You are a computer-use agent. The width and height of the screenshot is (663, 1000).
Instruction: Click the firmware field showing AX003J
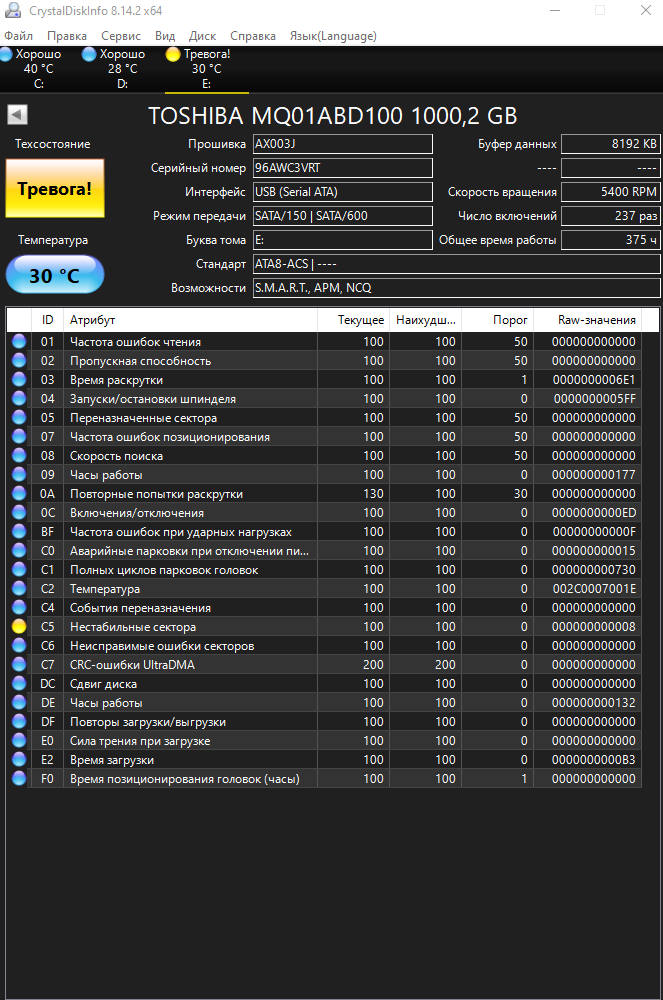pyautogui.click(x=341, y=144)
